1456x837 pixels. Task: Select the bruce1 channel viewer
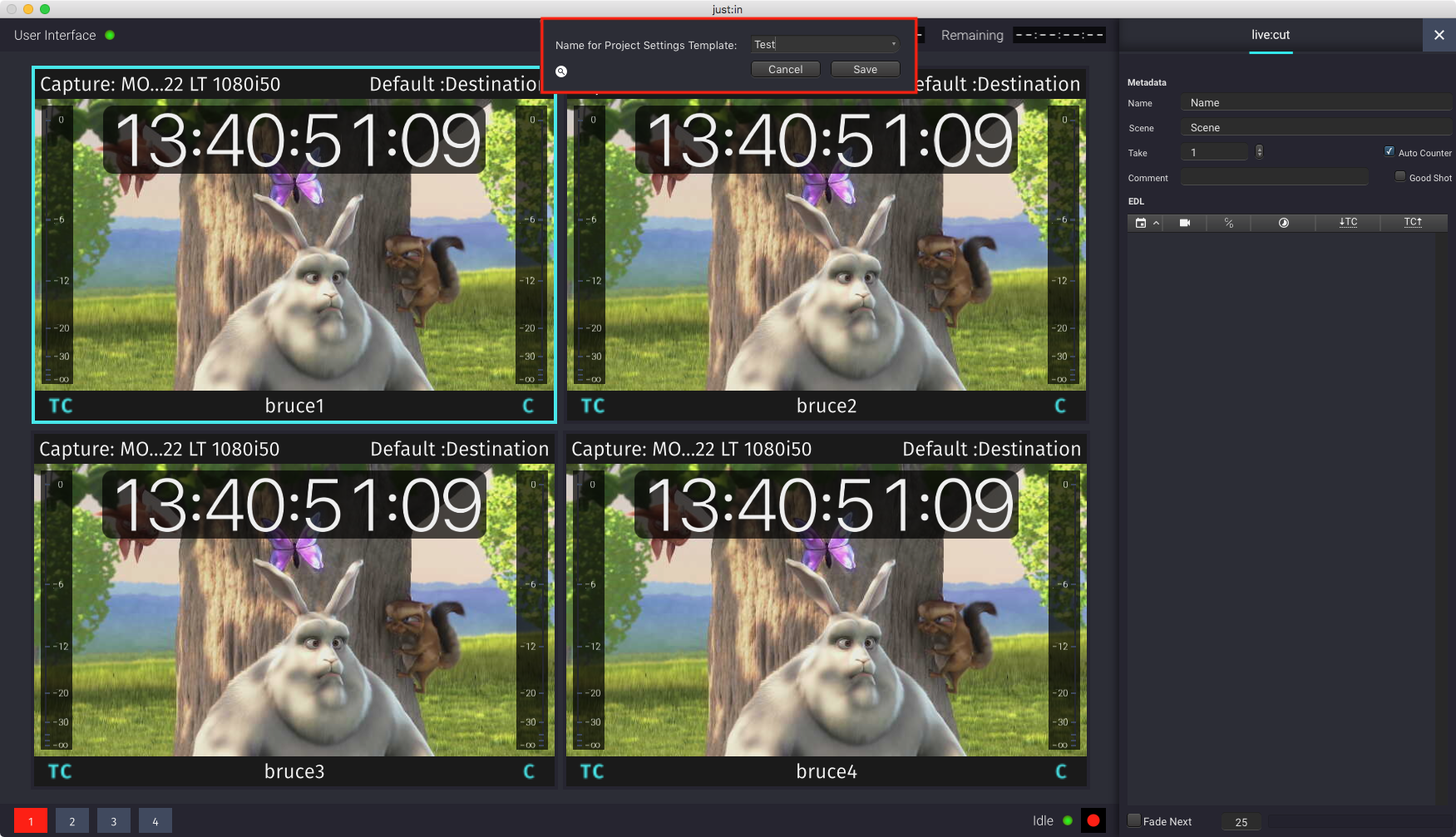click(x=294, y=245)
